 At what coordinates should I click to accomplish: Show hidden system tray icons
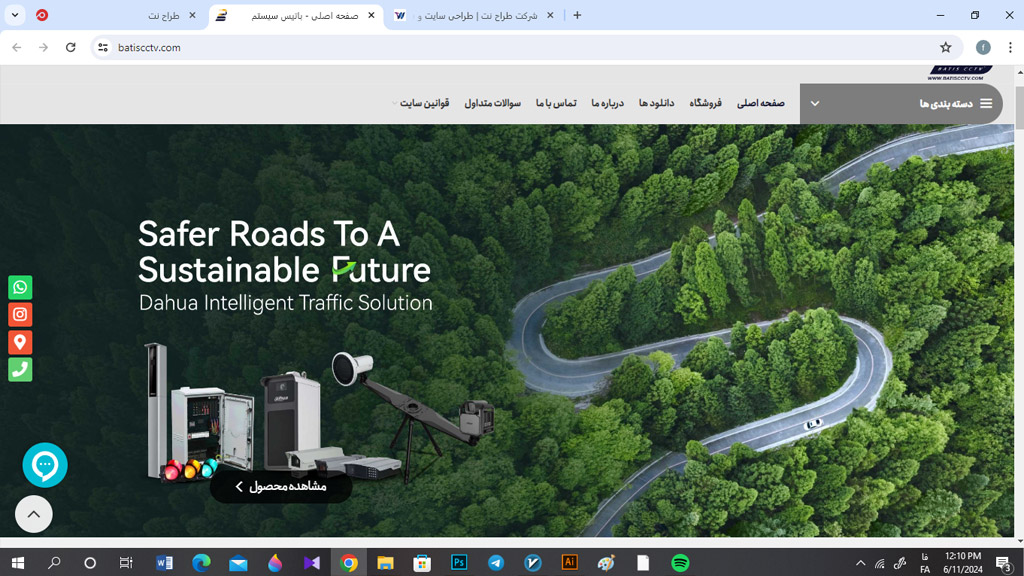(861, 563)
